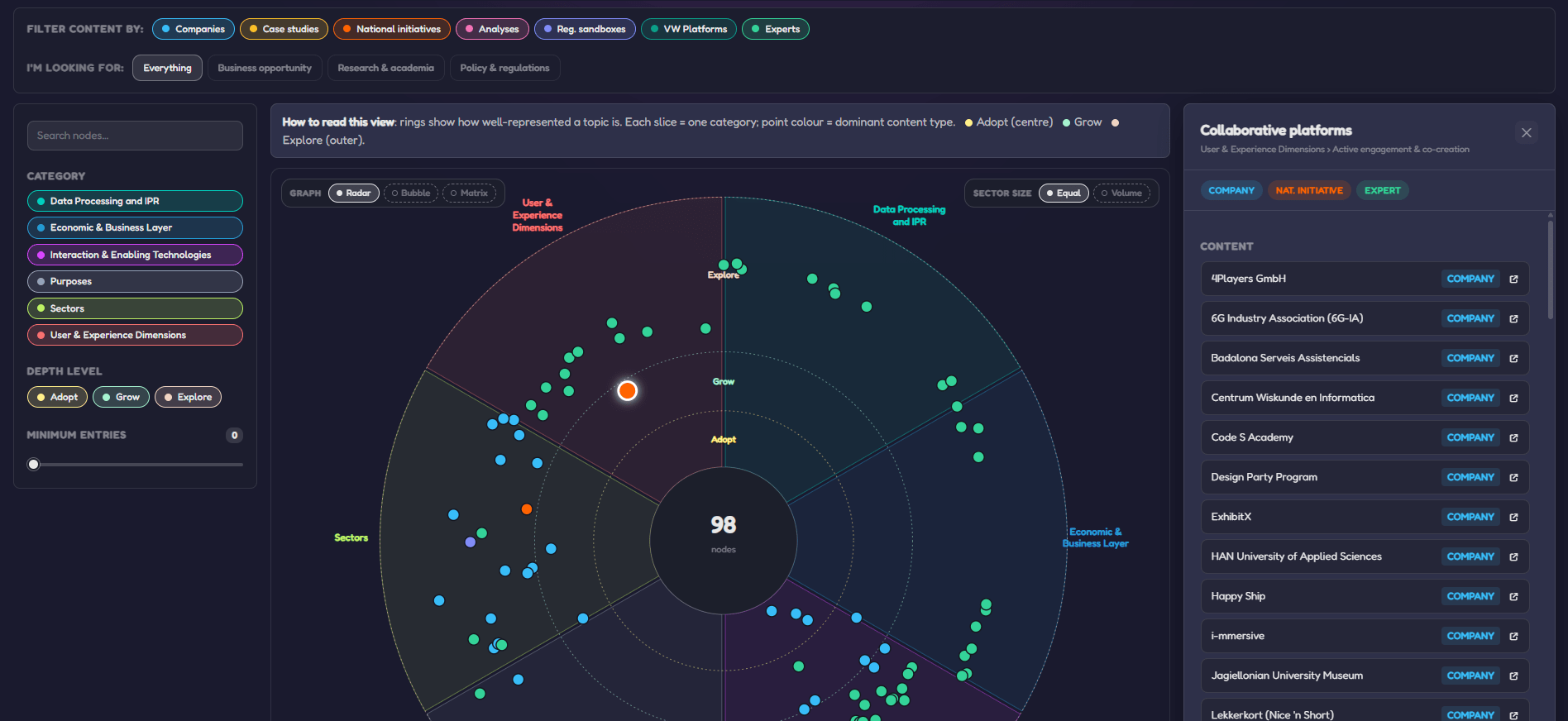1568x721 pixels.
Task: Filter panel by NAT. INITIATIVE tag
Action: [1309, 190]
